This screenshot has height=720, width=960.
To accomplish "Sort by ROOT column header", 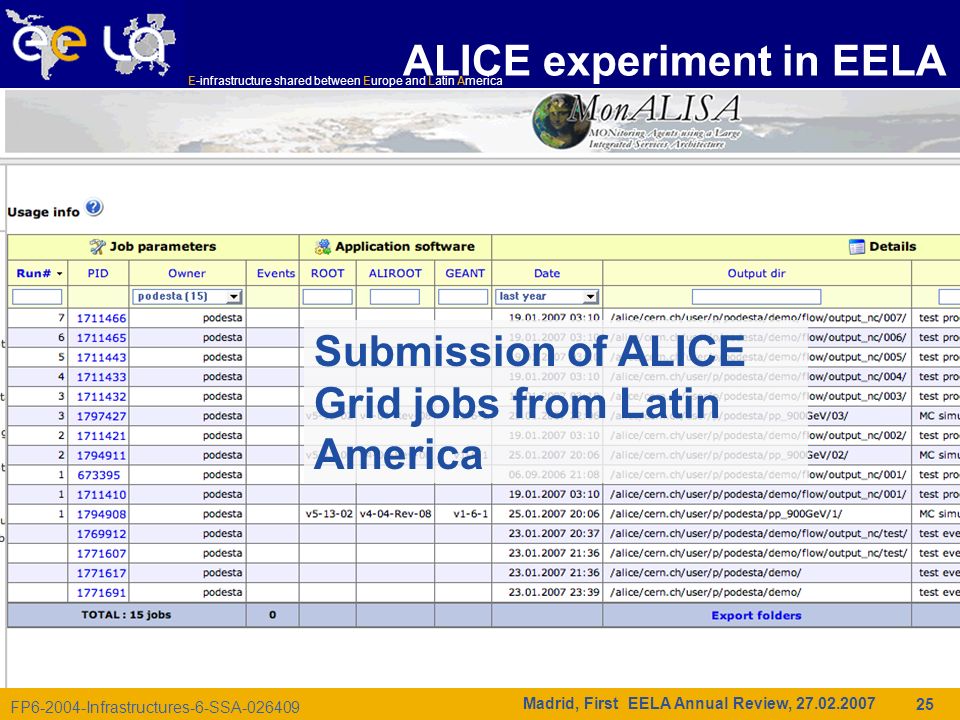I will click(328, 273).
